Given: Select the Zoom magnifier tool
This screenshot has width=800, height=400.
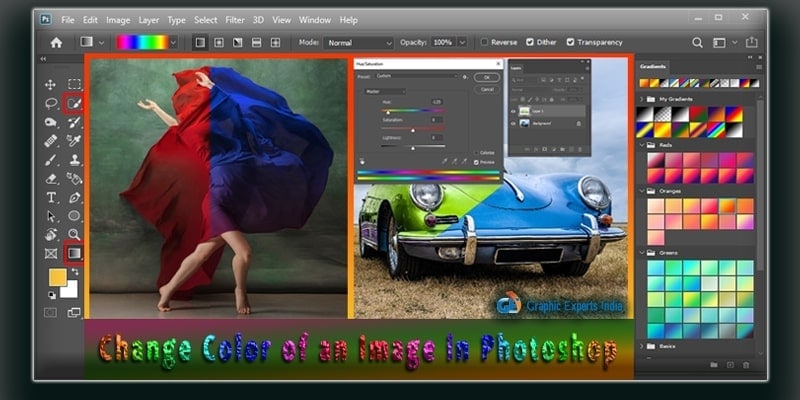Looking at the screenshot, I should [x=74, y=234].
